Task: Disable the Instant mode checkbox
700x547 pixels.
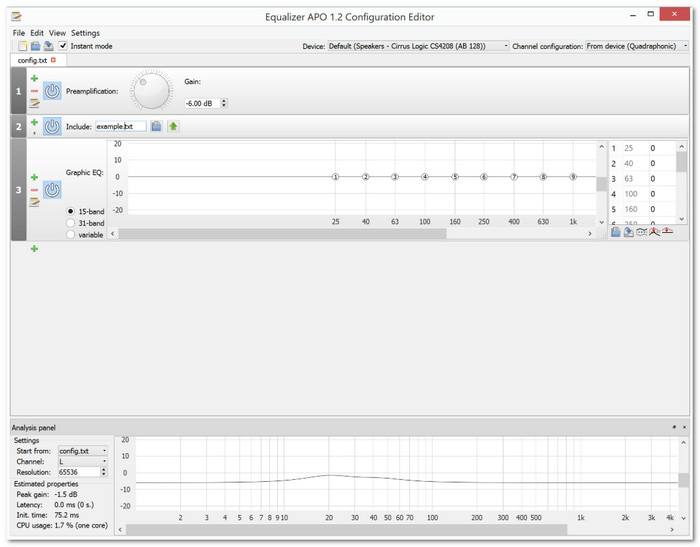Action: 63,46
